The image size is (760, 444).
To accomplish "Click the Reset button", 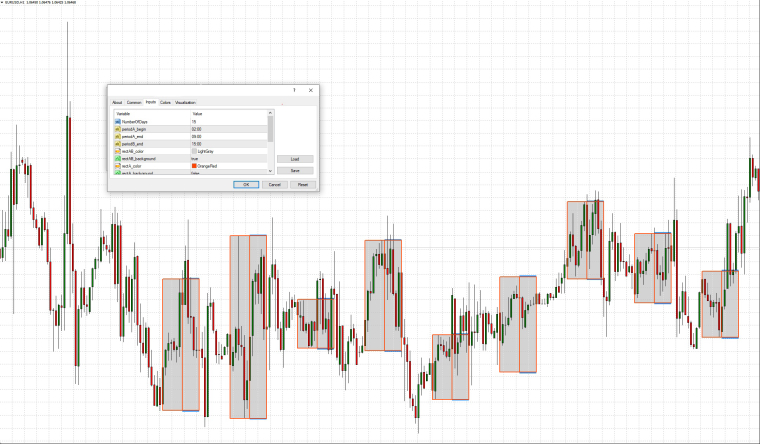I will coord(302,185).
